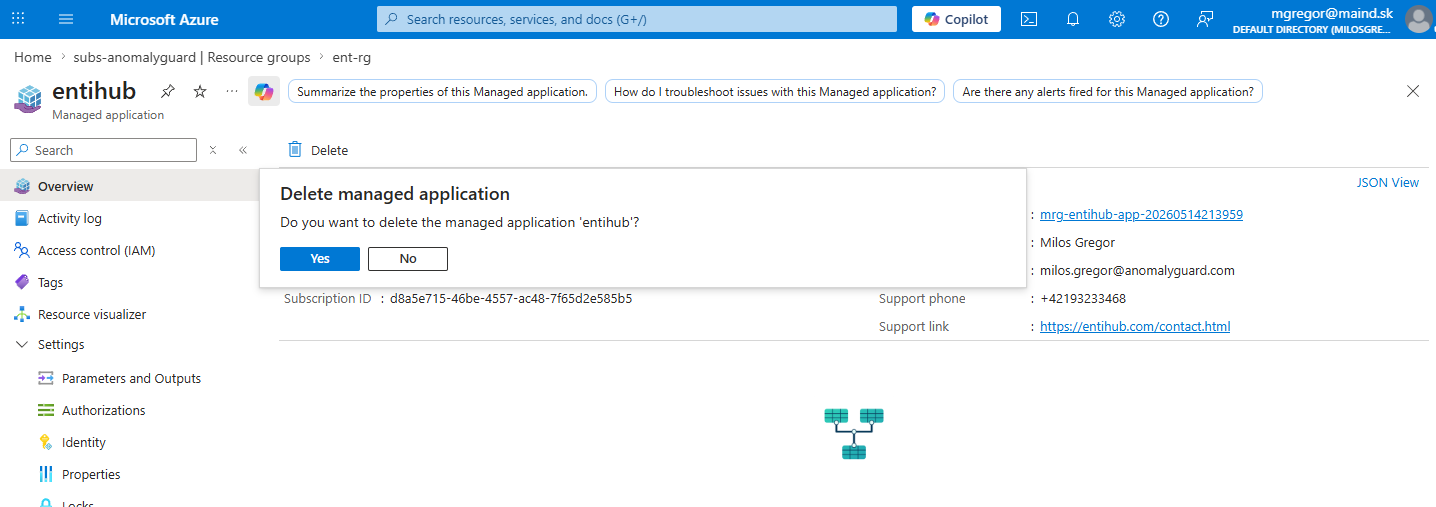Clear the sidebar search with X

pos(213,150)
